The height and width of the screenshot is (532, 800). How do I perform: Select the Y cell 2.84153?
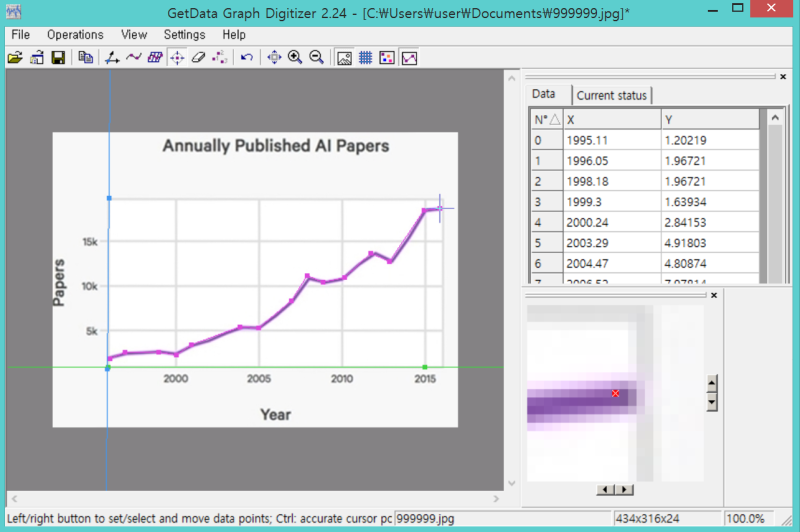(x=710, y=222)
